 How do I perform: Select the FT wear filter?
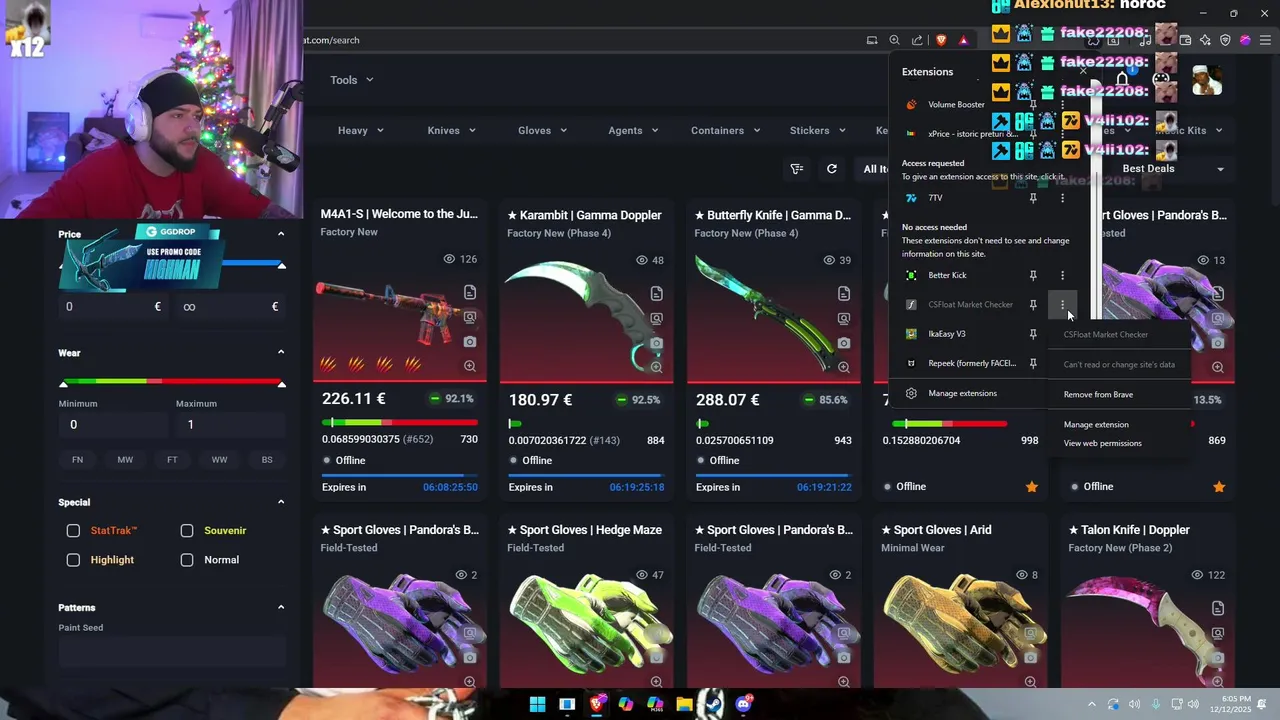(x=172, y=460)
